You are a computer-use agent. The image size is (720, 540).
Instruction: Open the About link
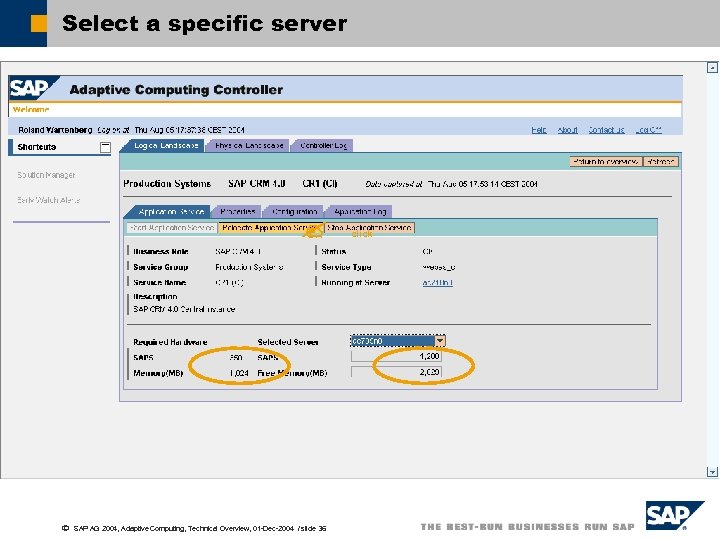[568, 130]
